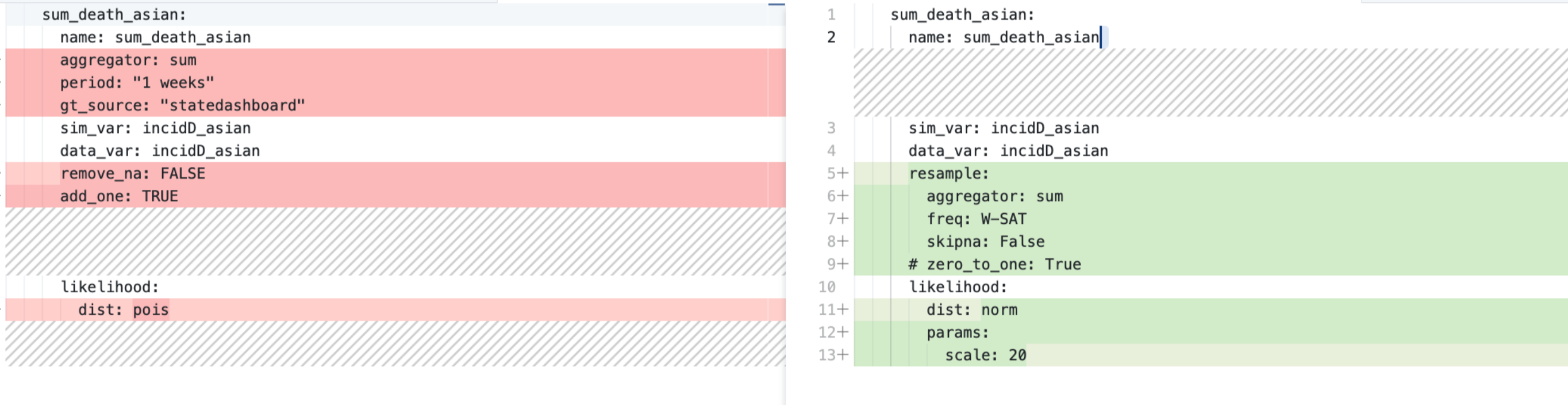Click the plus marker on line 9
Viewport: 1568px width, 405px height.
pyautogui.click(x=843, y=264)
